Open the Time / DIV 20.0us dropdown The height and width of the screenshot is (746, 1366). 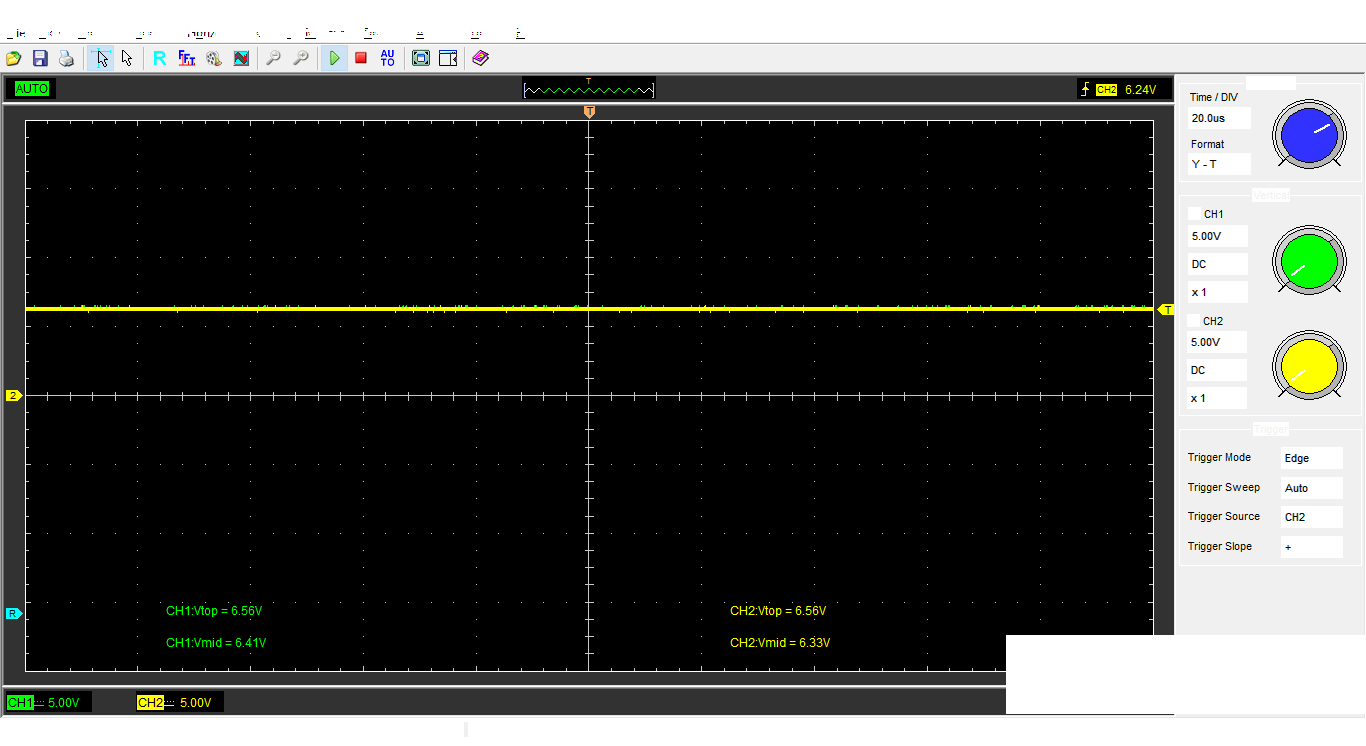(1219, 118)
